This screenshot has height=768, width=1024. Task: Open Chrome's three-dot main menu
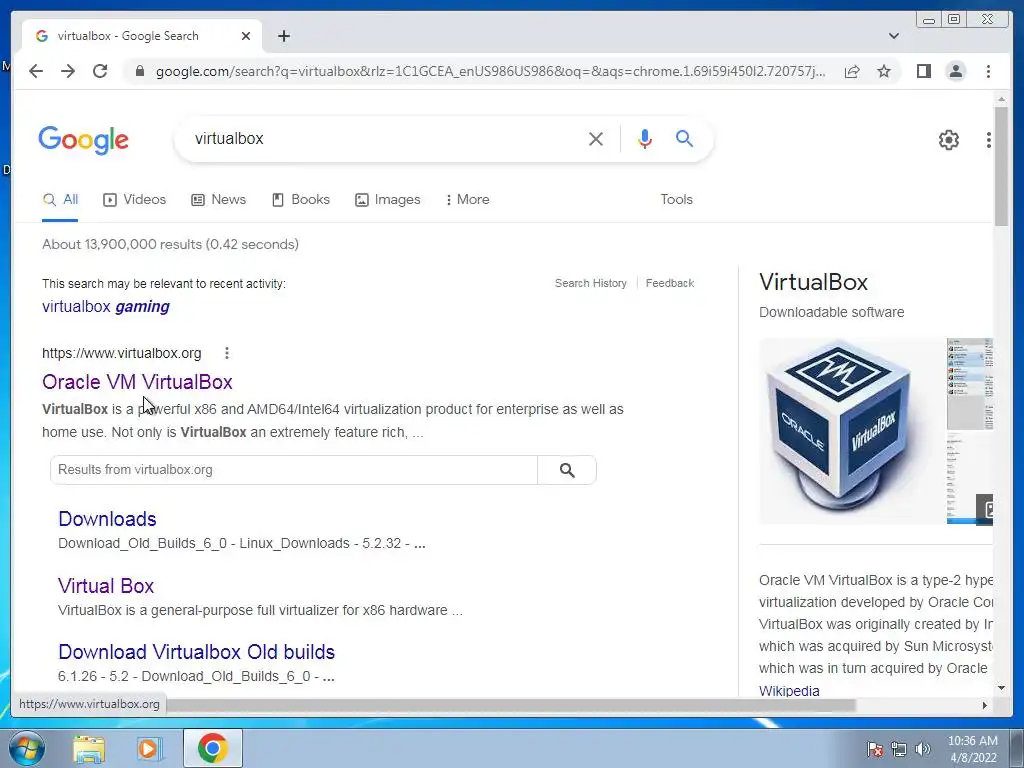click(x=988, y=71)
